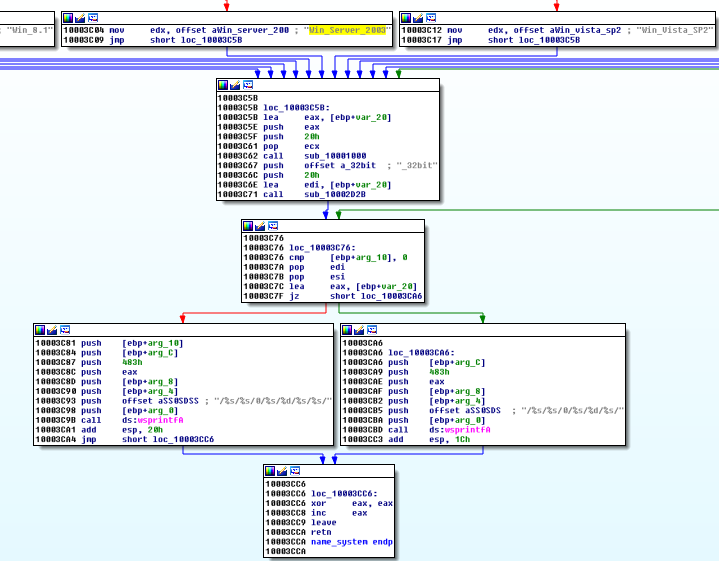Click group-nodes icon of Win_Vista_SP2 node

point(431,18)
